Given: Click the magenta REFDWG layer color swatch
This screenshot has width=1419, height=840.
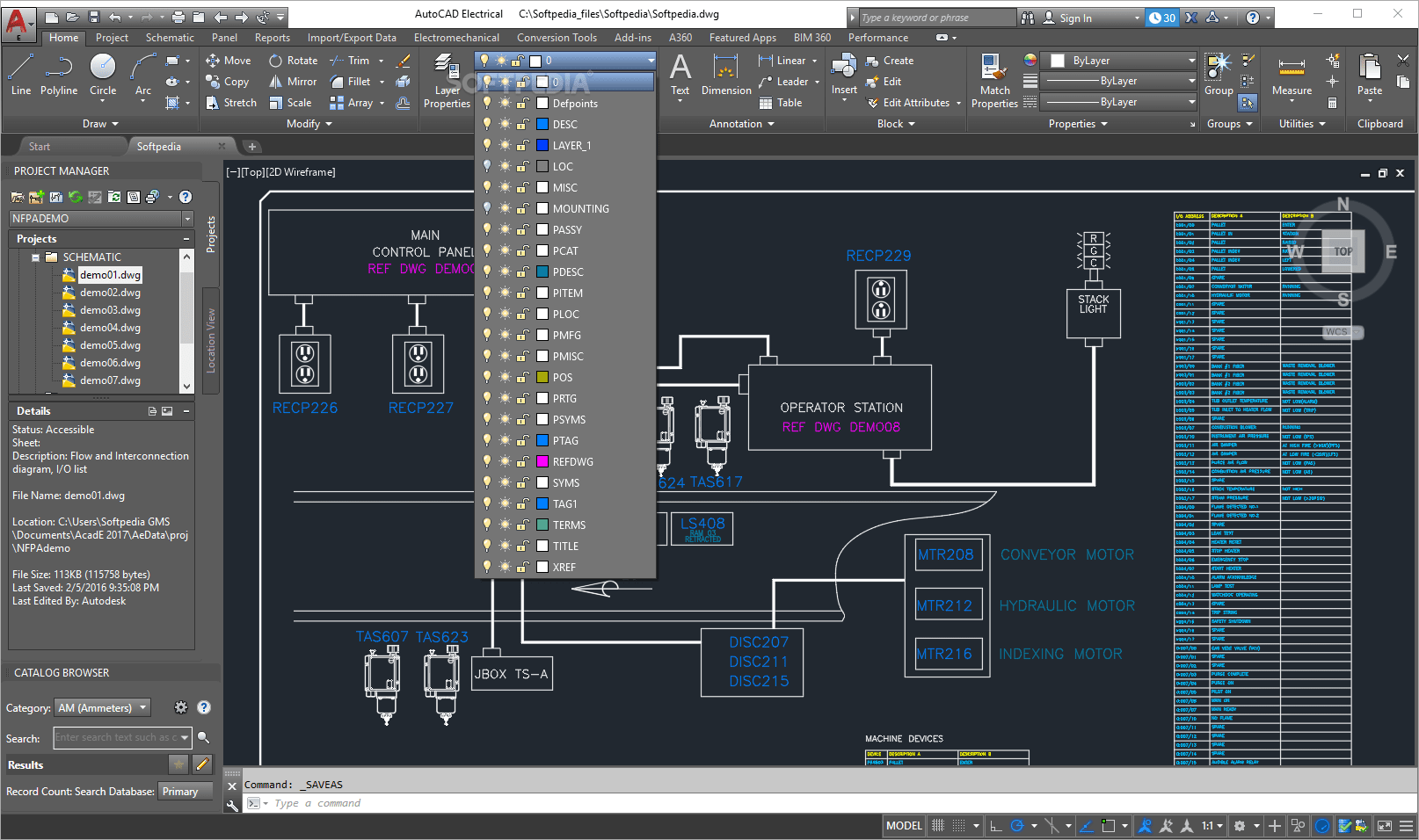Looking at the screenshot, I should (543, 461).
